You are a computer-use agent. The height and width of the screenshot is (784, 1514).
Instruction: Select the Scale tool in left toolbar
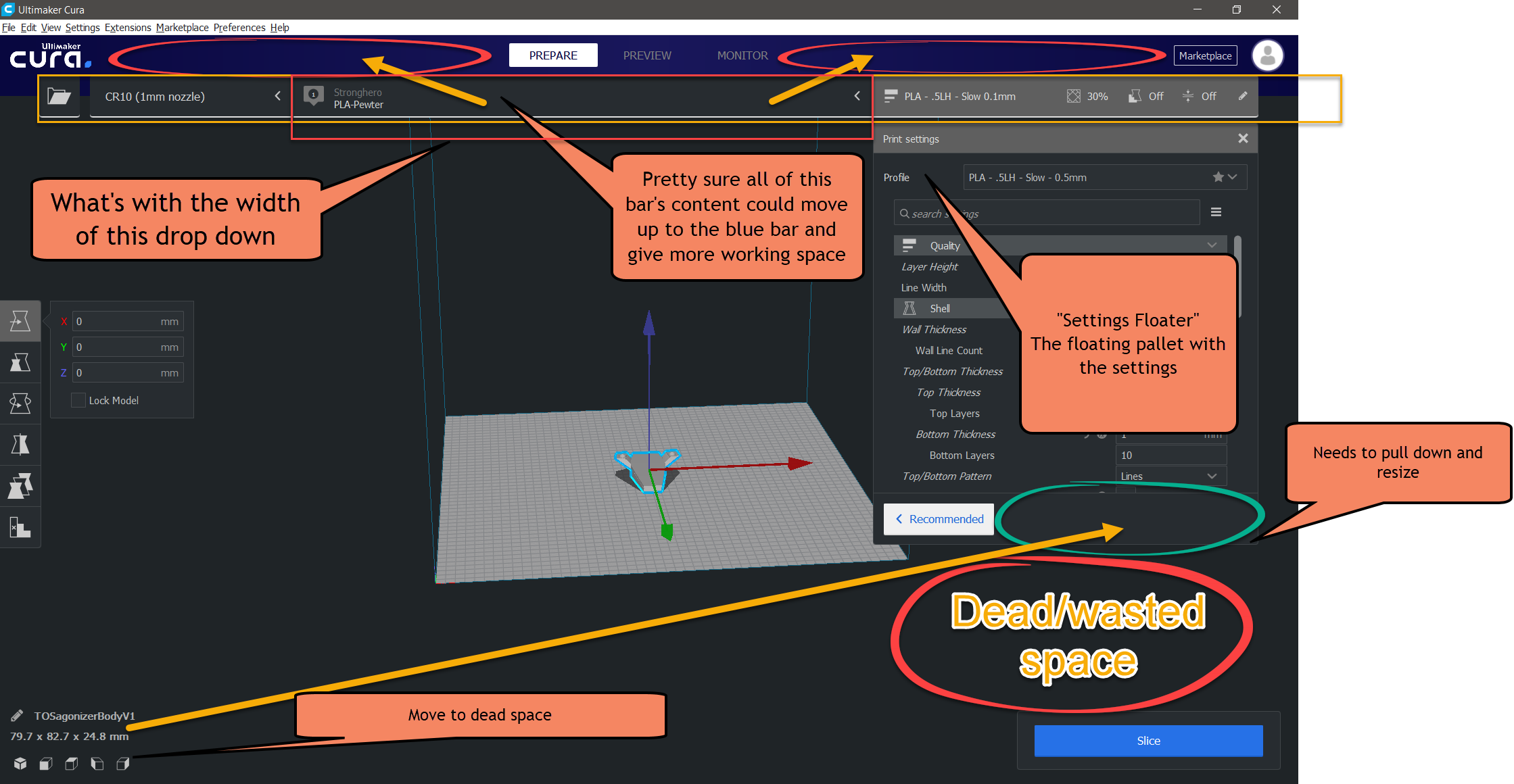coord(20,362)
